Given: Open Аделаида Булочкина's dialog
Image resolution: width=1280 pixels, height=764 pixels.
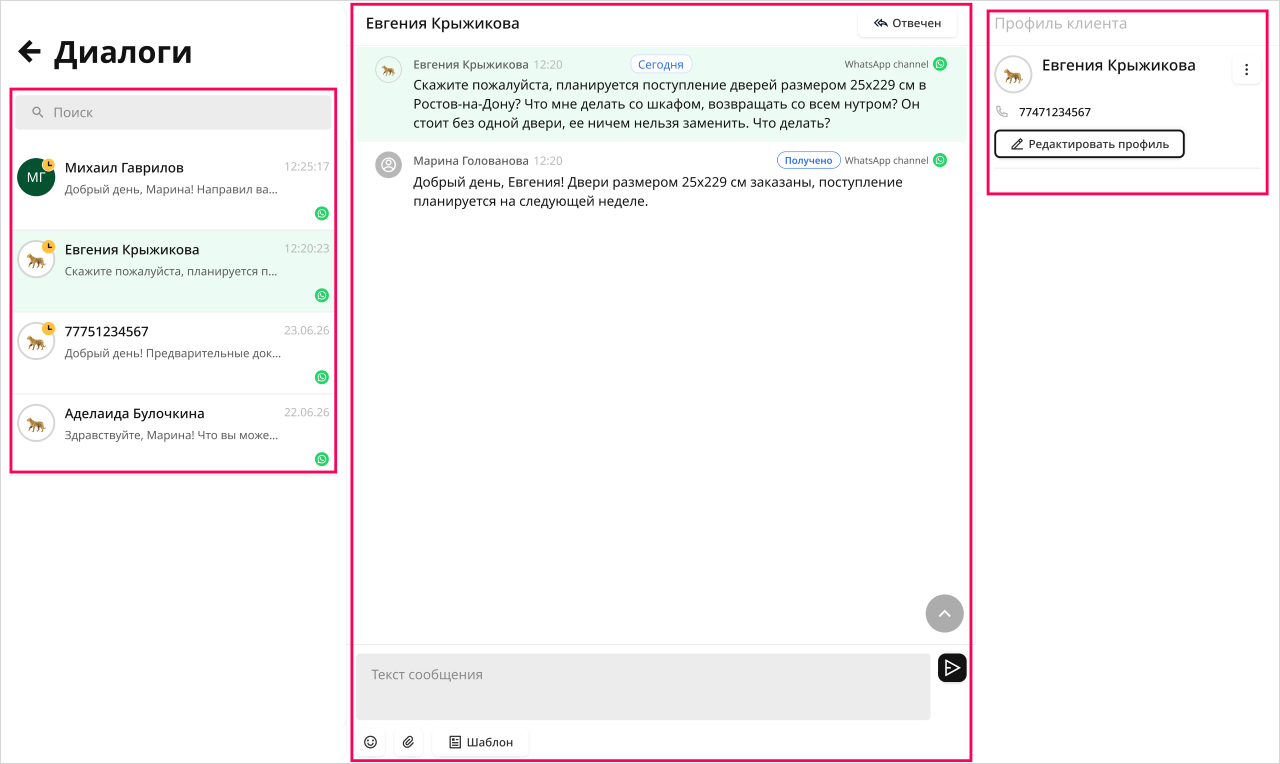Looking at the screenshot, I should coord(173,434).
